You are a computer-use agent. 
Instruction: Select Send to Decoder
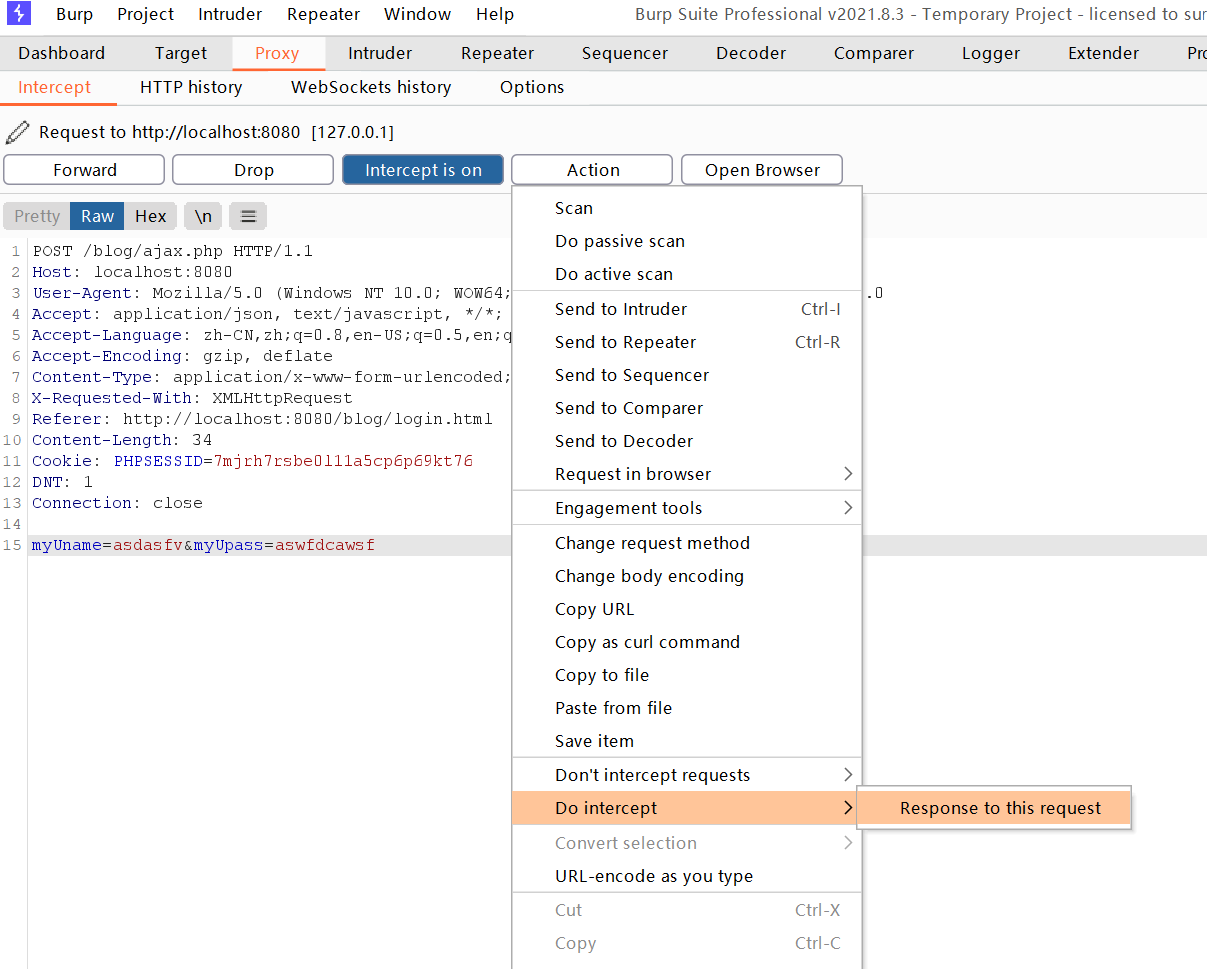point(687,441)
